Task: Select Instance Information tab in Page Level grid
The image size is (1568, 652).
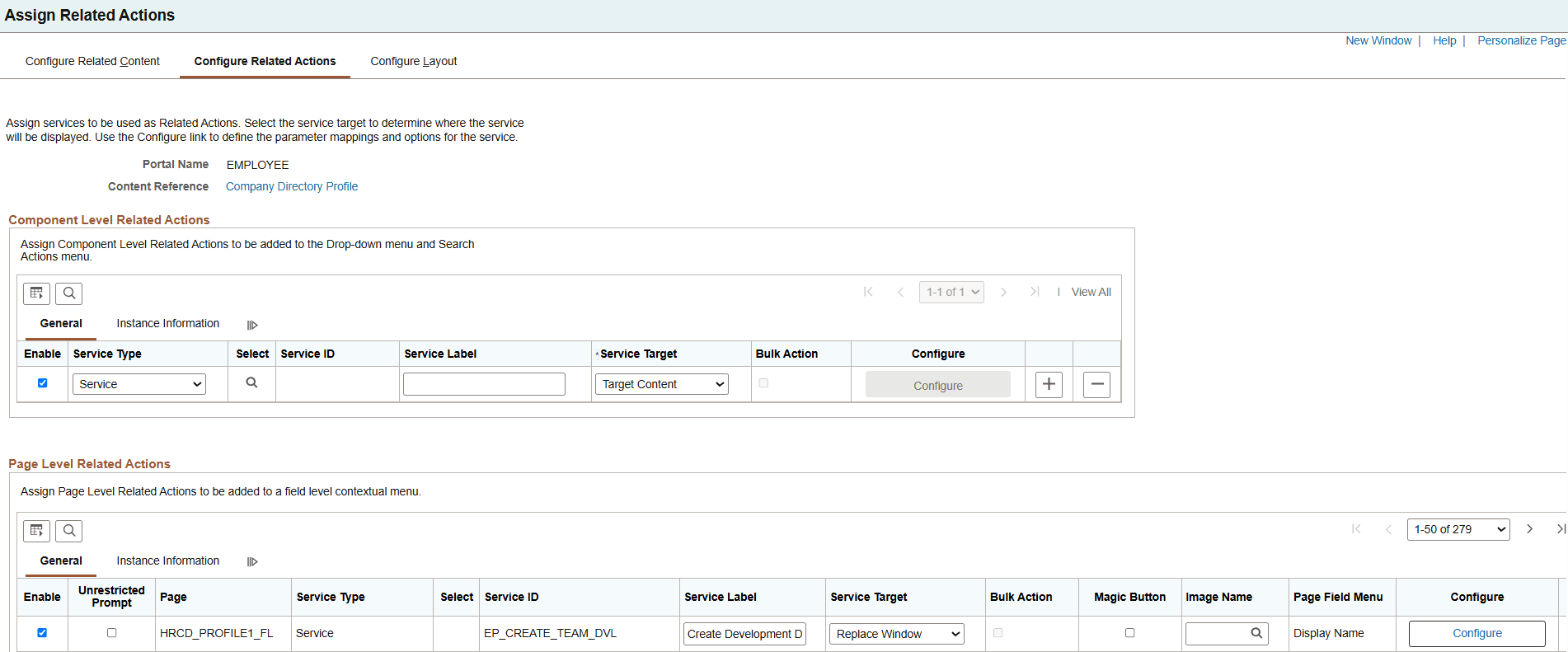Action: tap(168, 561)
